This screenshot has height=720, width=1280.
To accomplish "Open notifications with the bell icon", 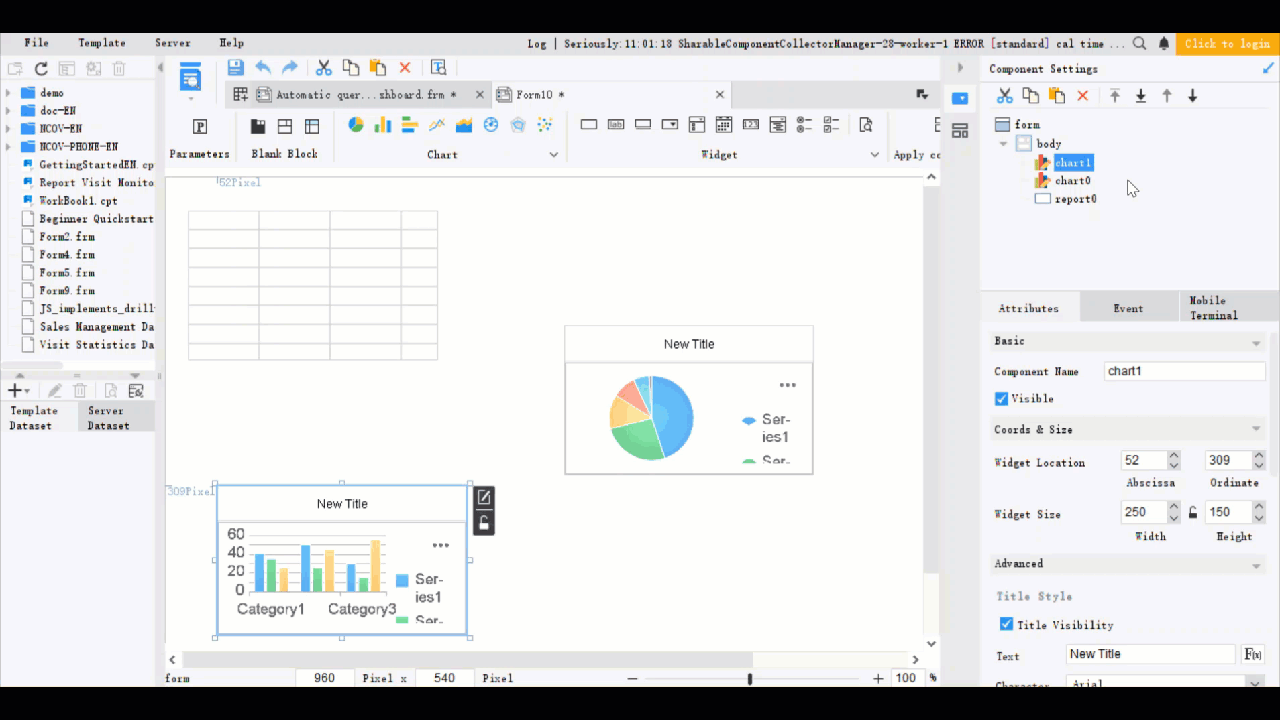I will (x=1164, y=44).
